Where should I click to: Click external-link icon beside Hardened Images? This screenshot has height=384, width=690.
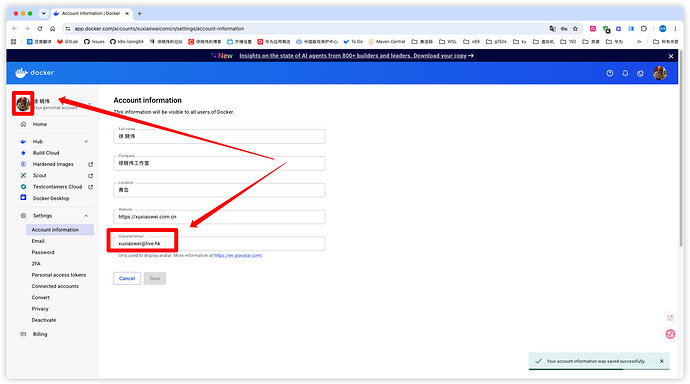click(91, 165)
